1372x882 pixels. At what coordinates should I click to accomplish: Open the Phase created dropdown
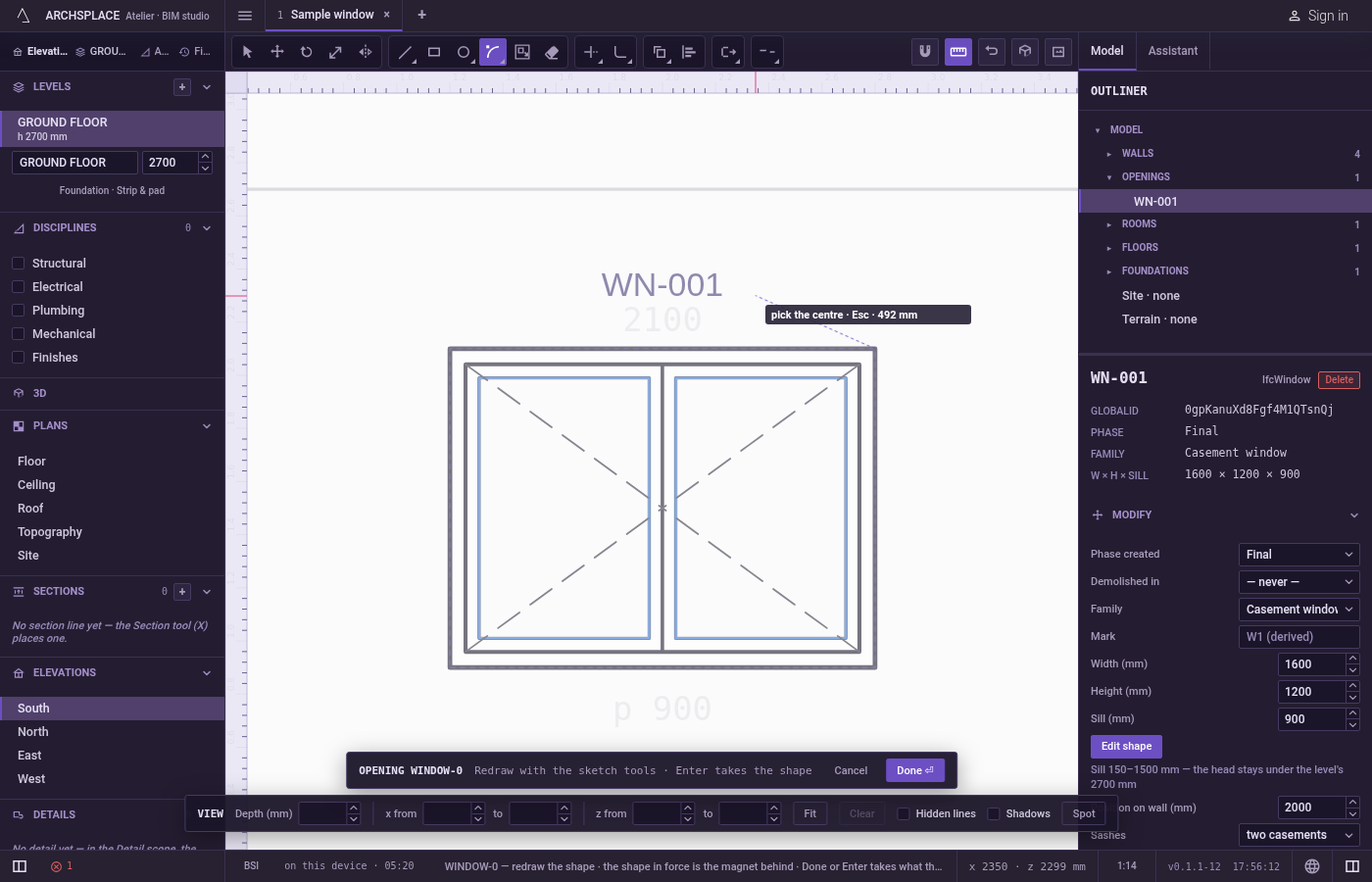click(1299, 555)
